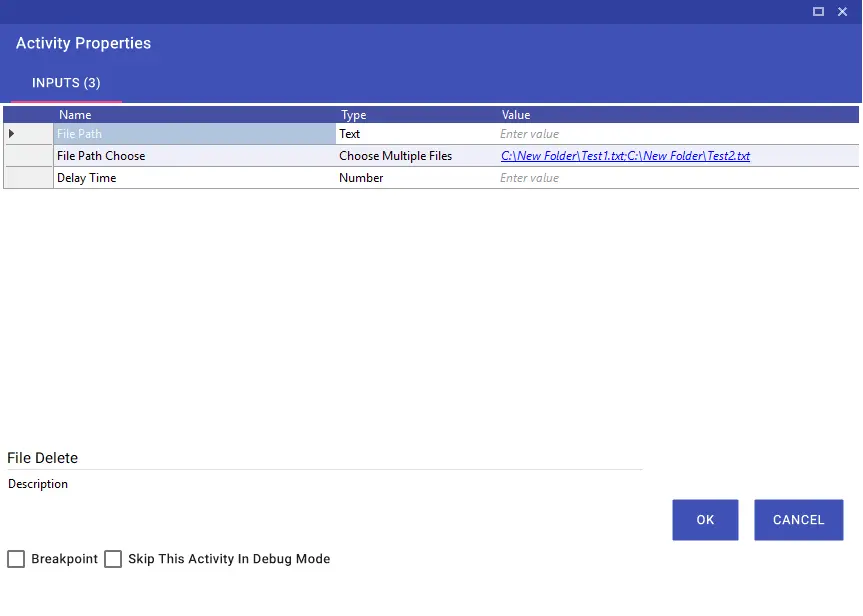The image size is (863, 616).
Task: Click the Text type cell
Action: 416,134
